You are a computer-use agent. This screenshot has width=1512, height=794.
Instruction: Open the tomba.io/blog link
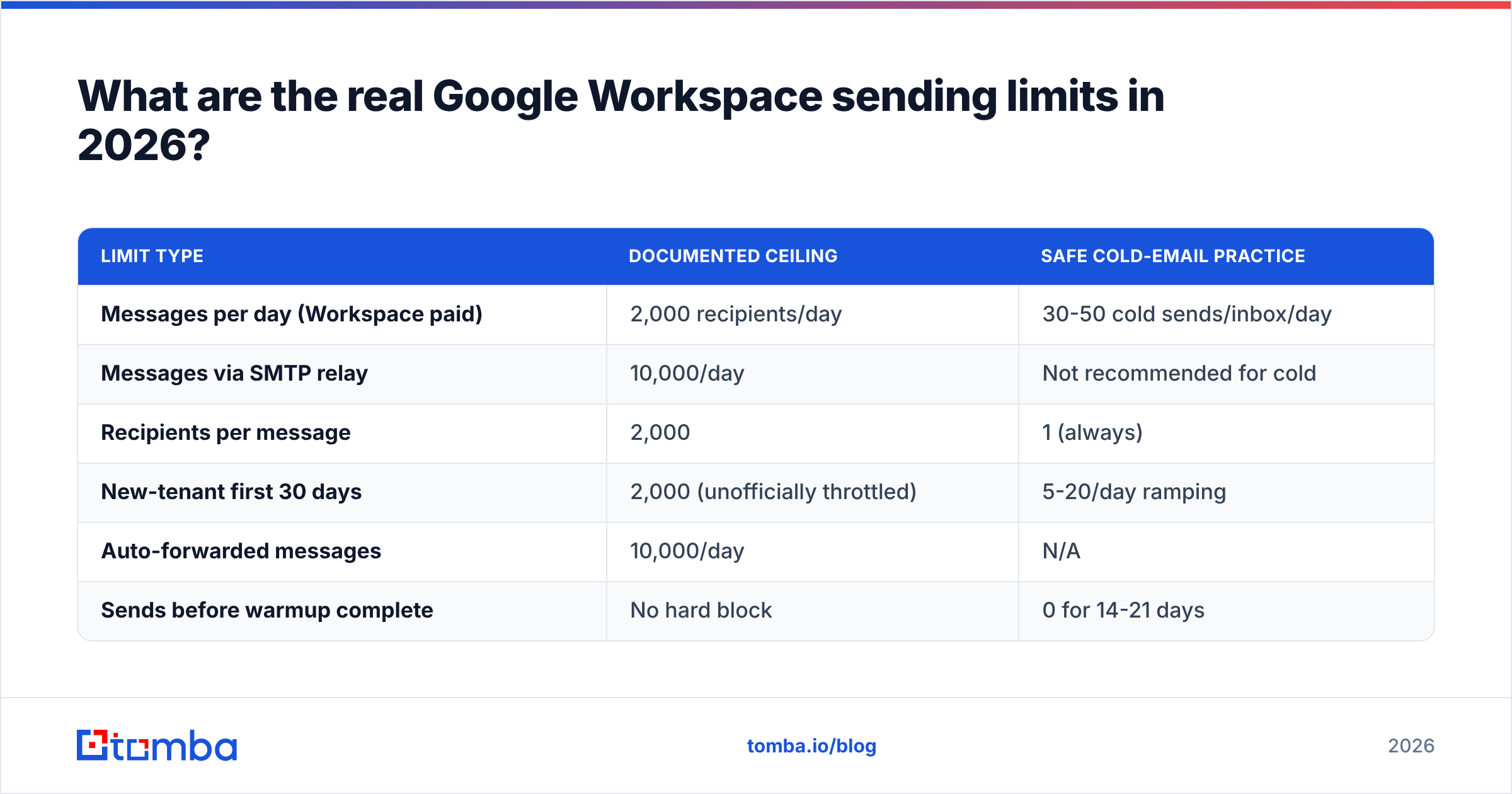point(811,746)
